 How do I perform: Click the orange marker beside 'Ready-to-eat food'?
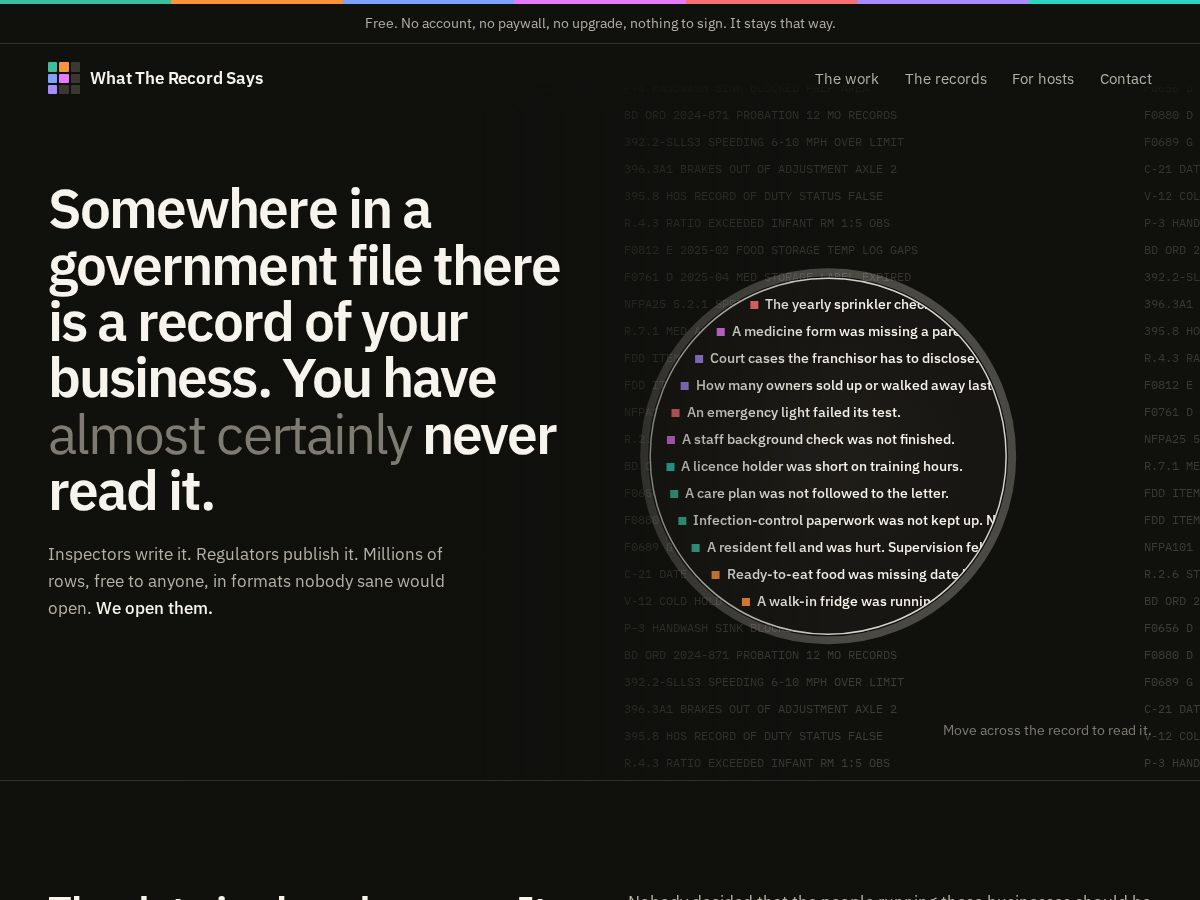(x=715, y=574)
